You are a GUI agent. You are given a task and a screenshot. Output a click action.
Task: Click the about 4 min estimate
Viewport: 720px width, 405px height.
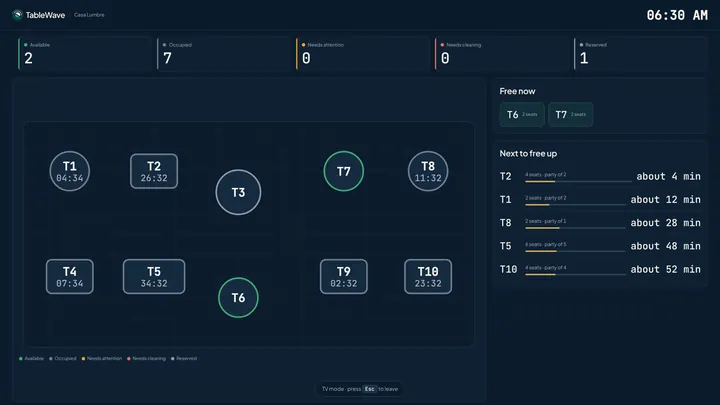[669, 176]
